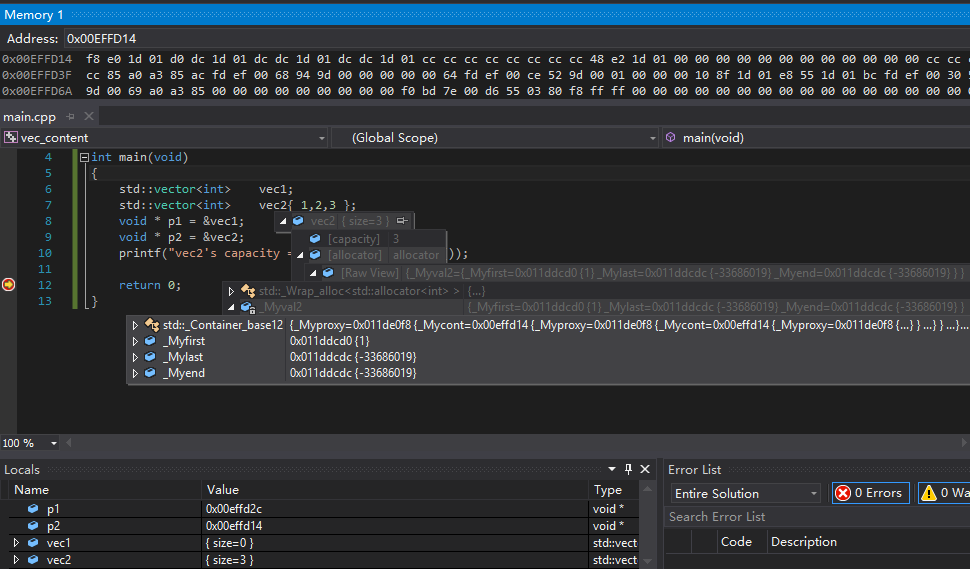Sort Error List by Description column
This screenshot has height=569, width=970.
pyautogui.click(x=804, y=542)
